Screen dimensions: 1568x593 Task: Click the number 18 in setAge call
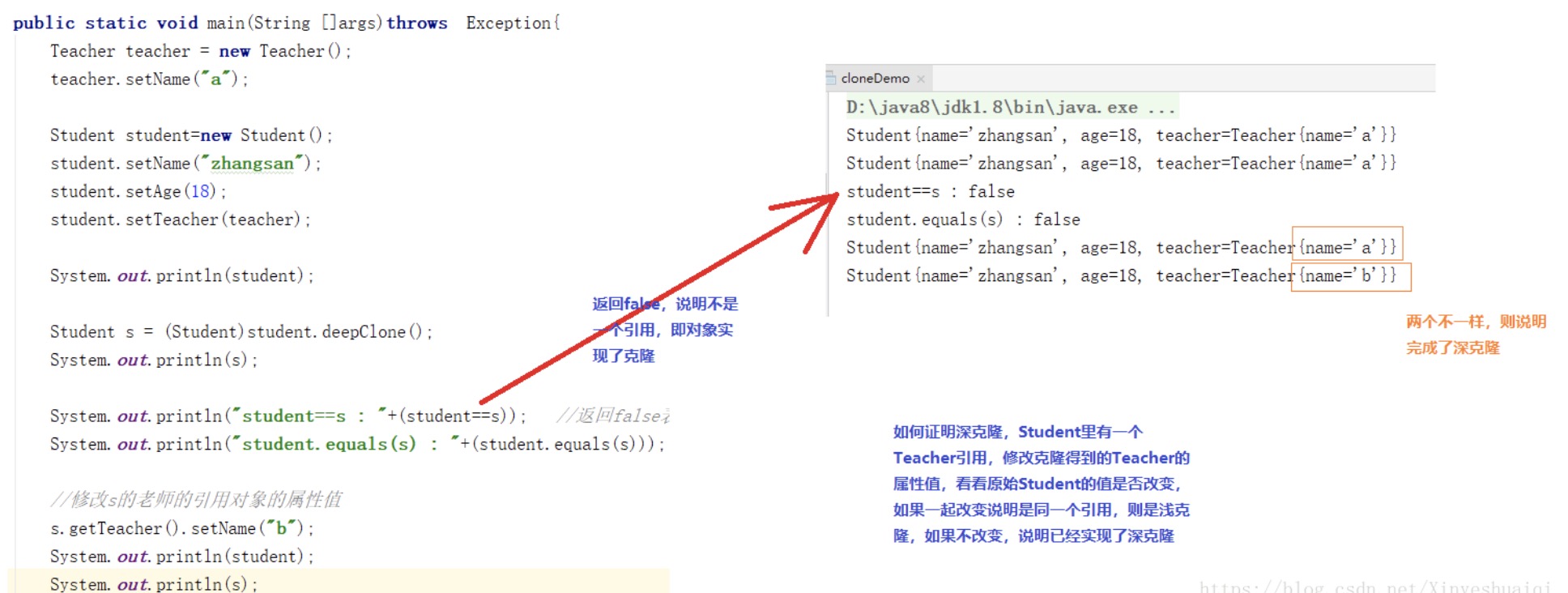201,192
